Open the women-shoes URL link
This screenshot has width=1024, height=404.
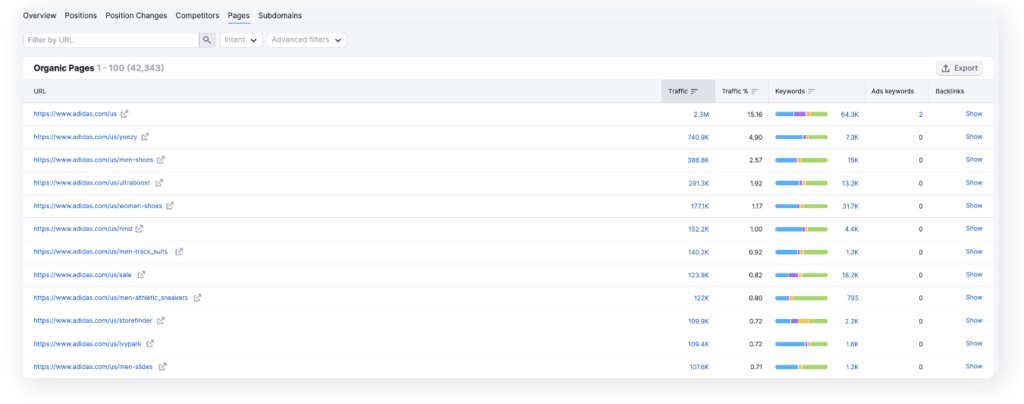pyautogui.click(x=98, y=206)
